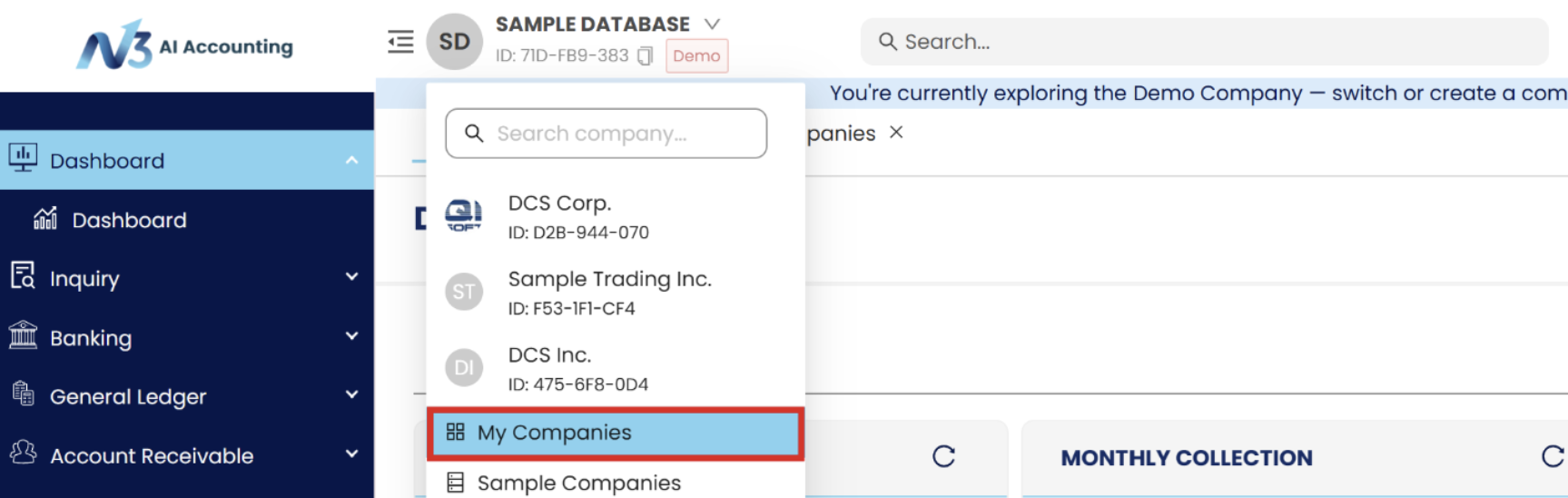Click the refresh icon left of Monthly Collection

tap(943, 456)
